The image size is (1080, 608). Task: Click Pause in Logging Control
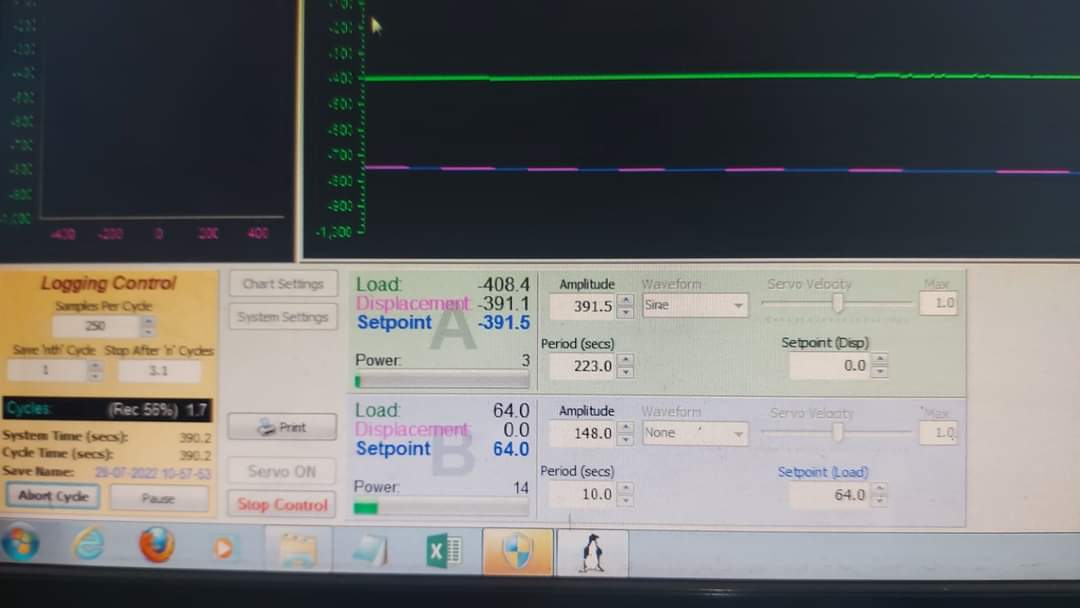point(159,498)
